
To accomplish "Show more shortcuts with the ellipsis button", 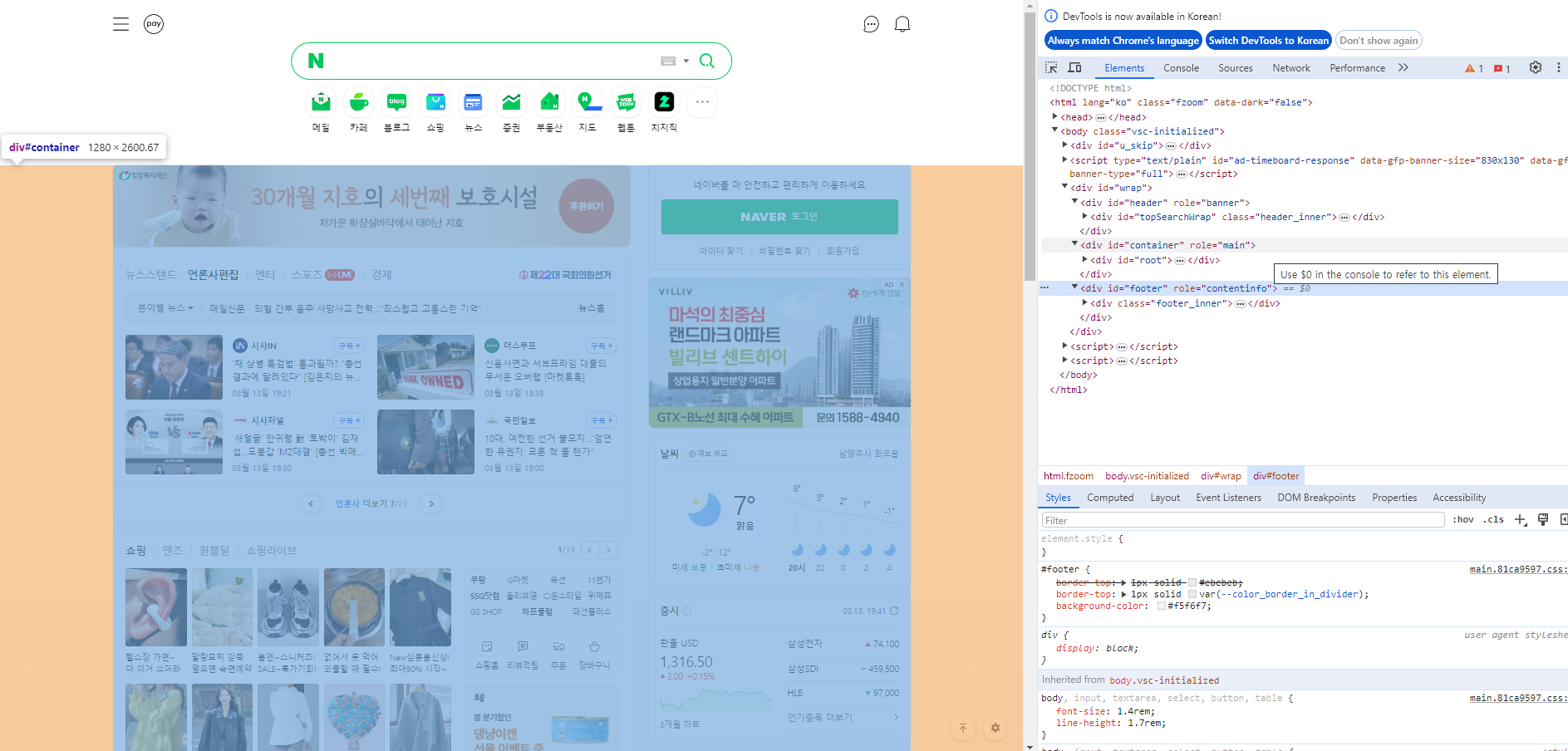I will click(702, 102).
